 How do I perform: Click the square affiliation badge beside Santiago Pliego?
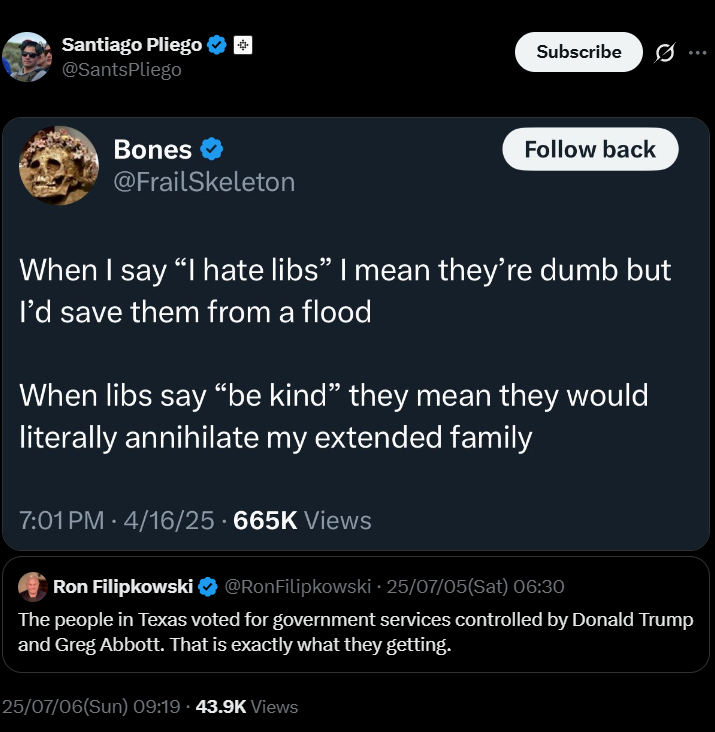tap(243, 45)
